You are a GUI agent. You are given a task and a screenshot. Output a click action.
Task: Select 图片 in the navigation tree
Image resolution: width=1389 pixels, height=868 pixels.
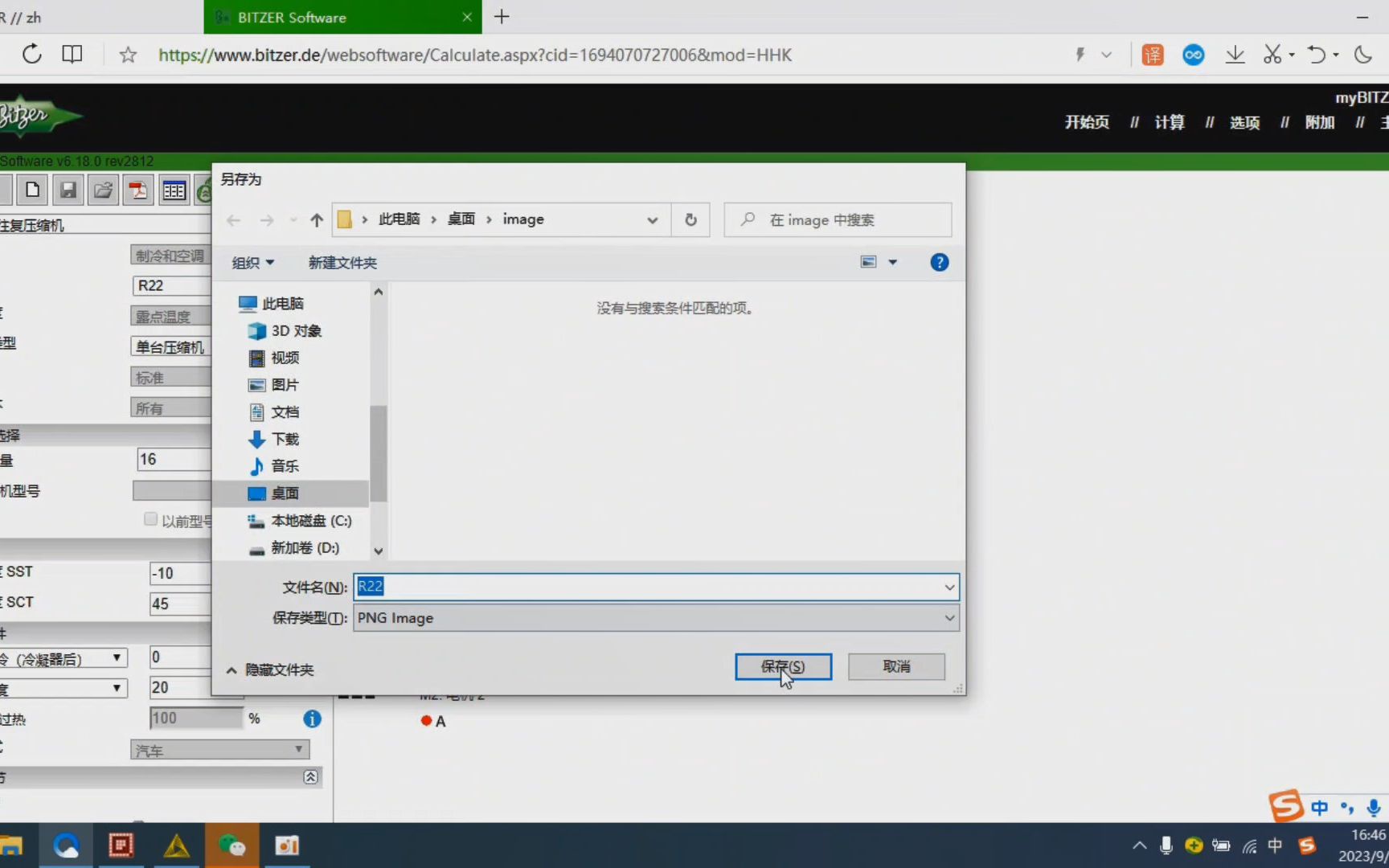pos(274,385)
